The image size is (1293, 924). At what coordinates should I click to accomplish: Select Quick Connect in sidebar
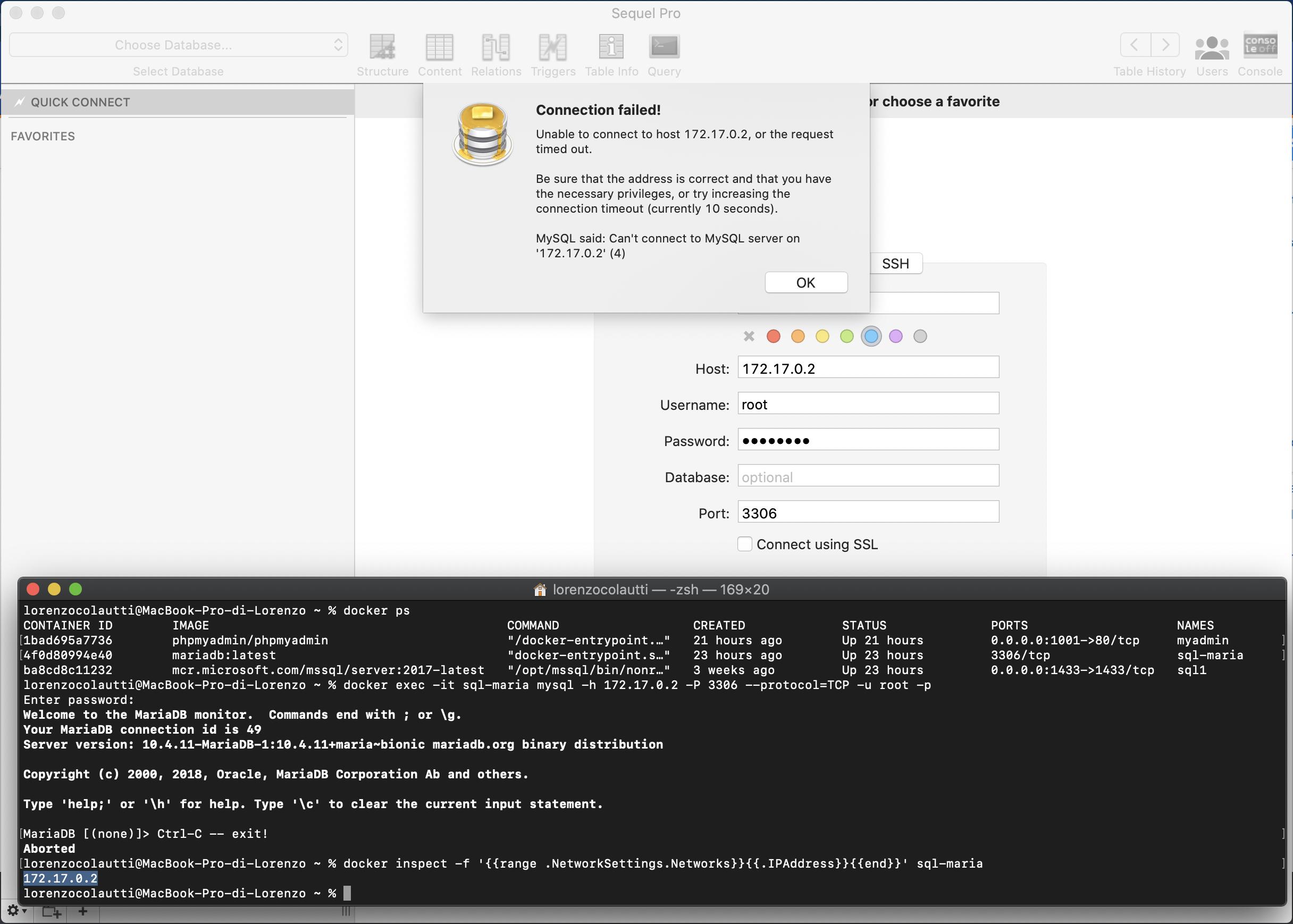pyautogui.click(x=178, y=102)
